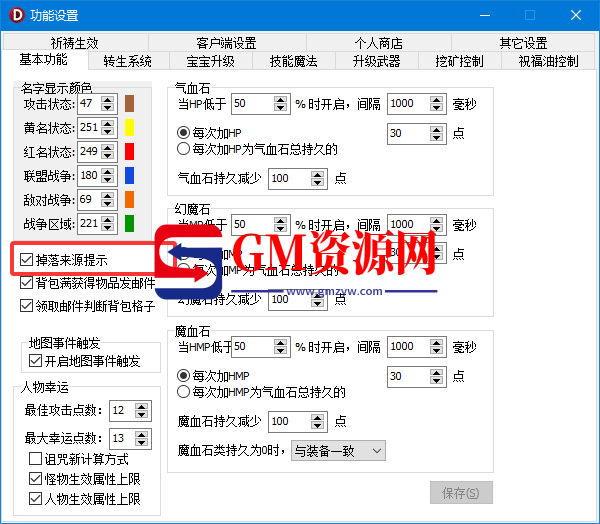Adjust 气血石持久减少 spinner arrows
Viewport: 600px width, 524px height.
(318, 178)
